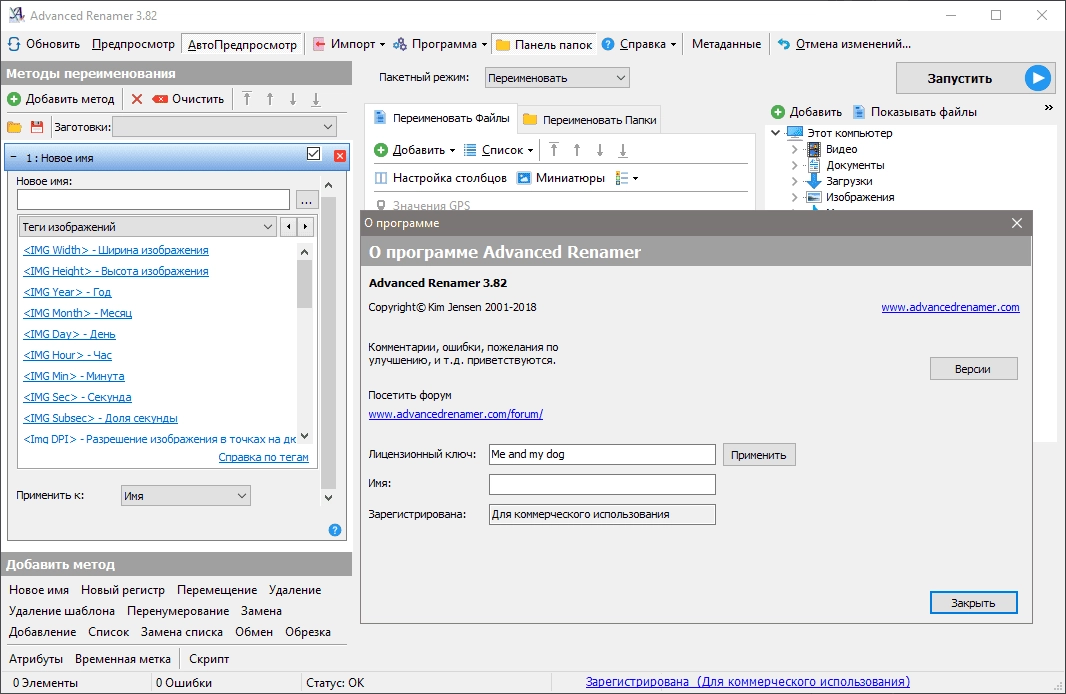The height and width of the screenshot is (694, 1066).
Task: Select the Загрузки folder
Action: (x=849, y=181)
